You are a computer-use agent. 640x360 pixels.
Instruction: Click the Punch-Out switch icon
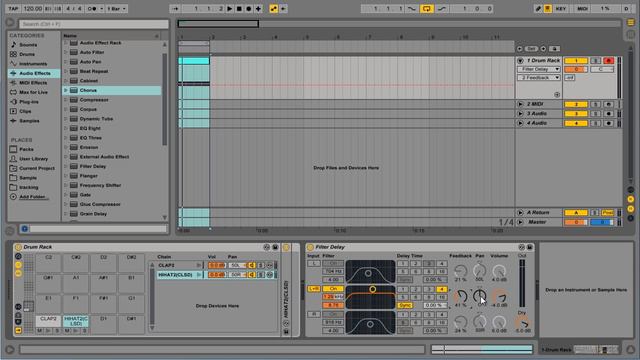442,9
